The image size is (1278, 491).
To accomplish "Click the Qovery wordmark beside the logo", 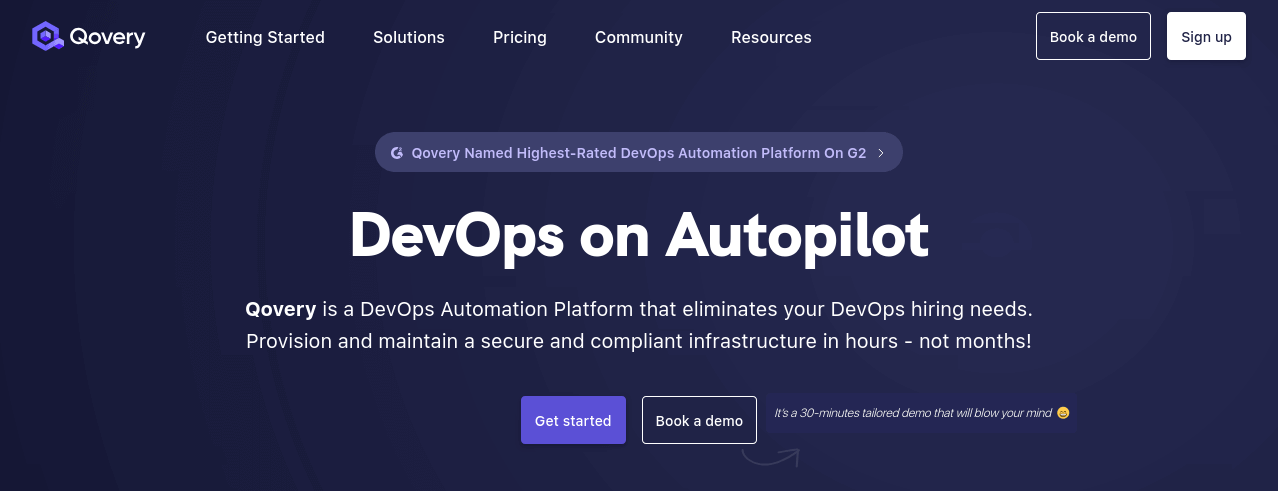I will pyautogui.click(x=107, y=37).
